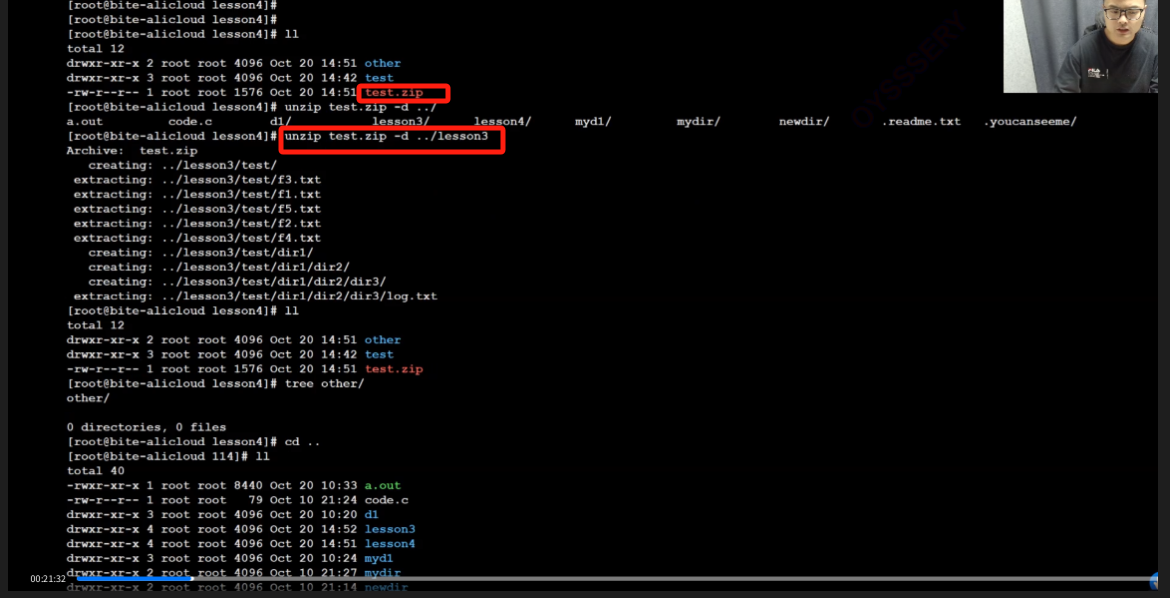Viewport: 1170px width, 598px height.
Task: Click the green a.out file in the listing
Action: tap(382, 486)
